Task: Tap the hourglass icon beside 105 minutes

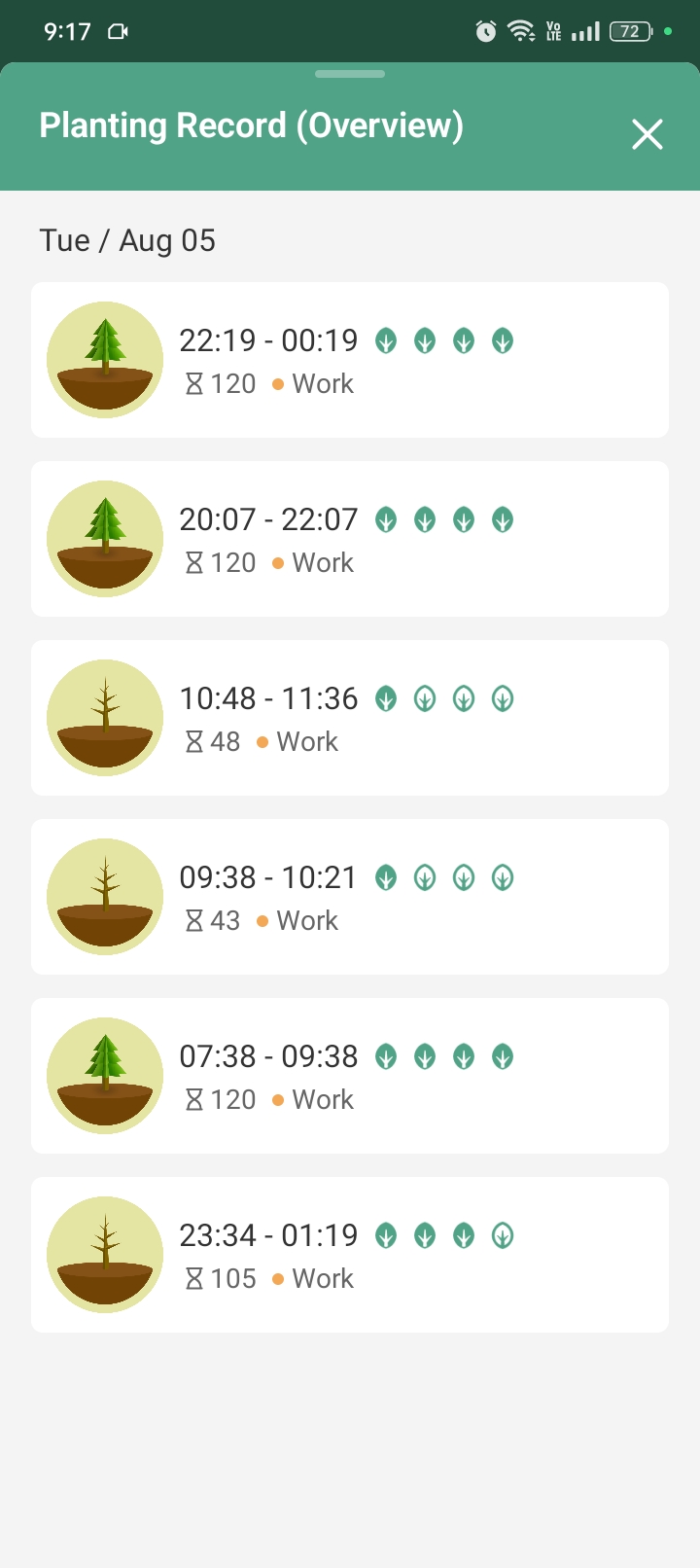Action: coord(194,1279)
